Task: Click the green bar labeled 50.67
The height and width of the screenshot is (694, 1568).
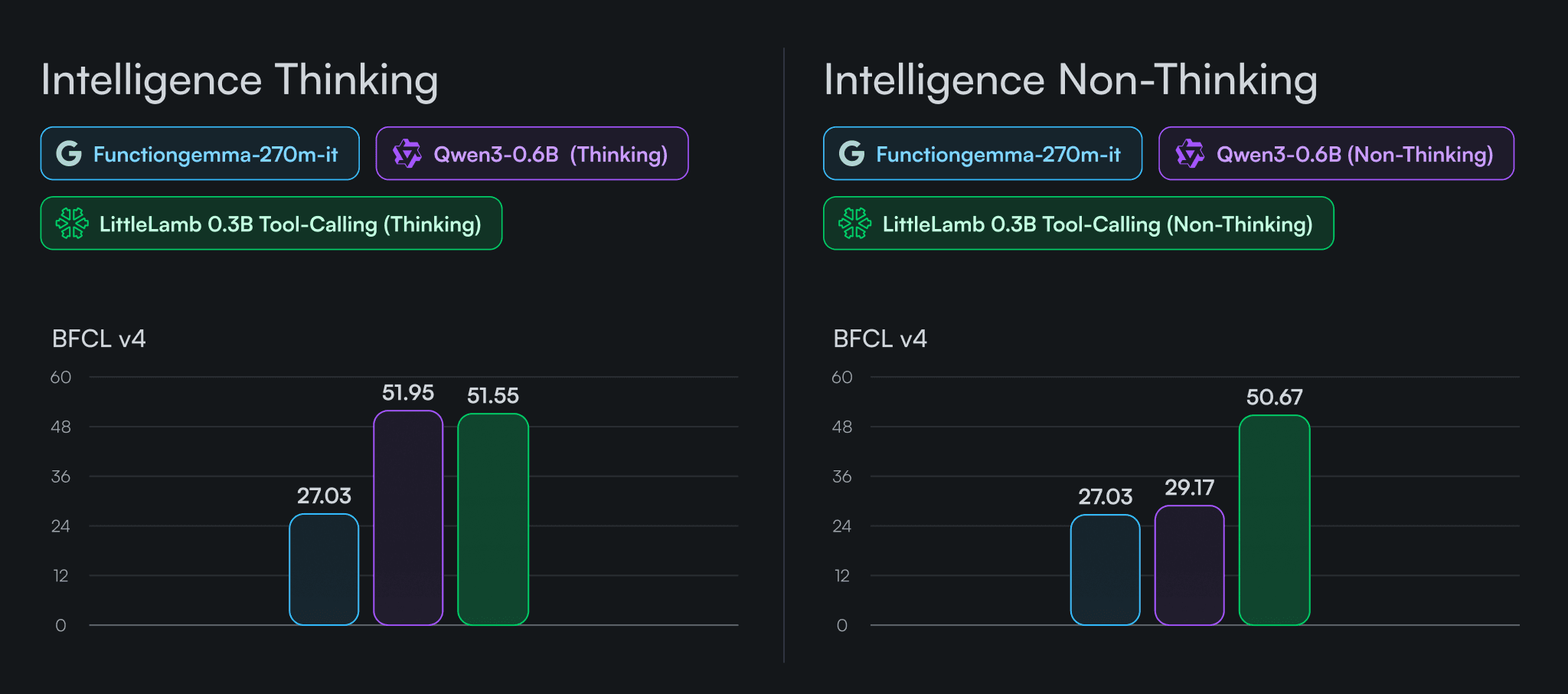Action: point(1274,520)
